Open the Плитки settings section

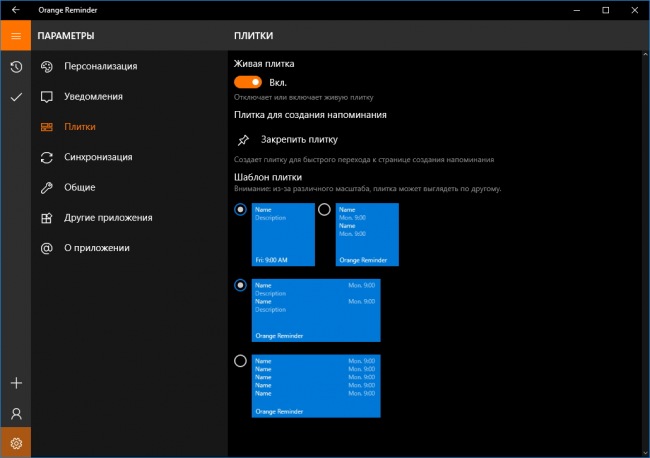click(129, 127)
